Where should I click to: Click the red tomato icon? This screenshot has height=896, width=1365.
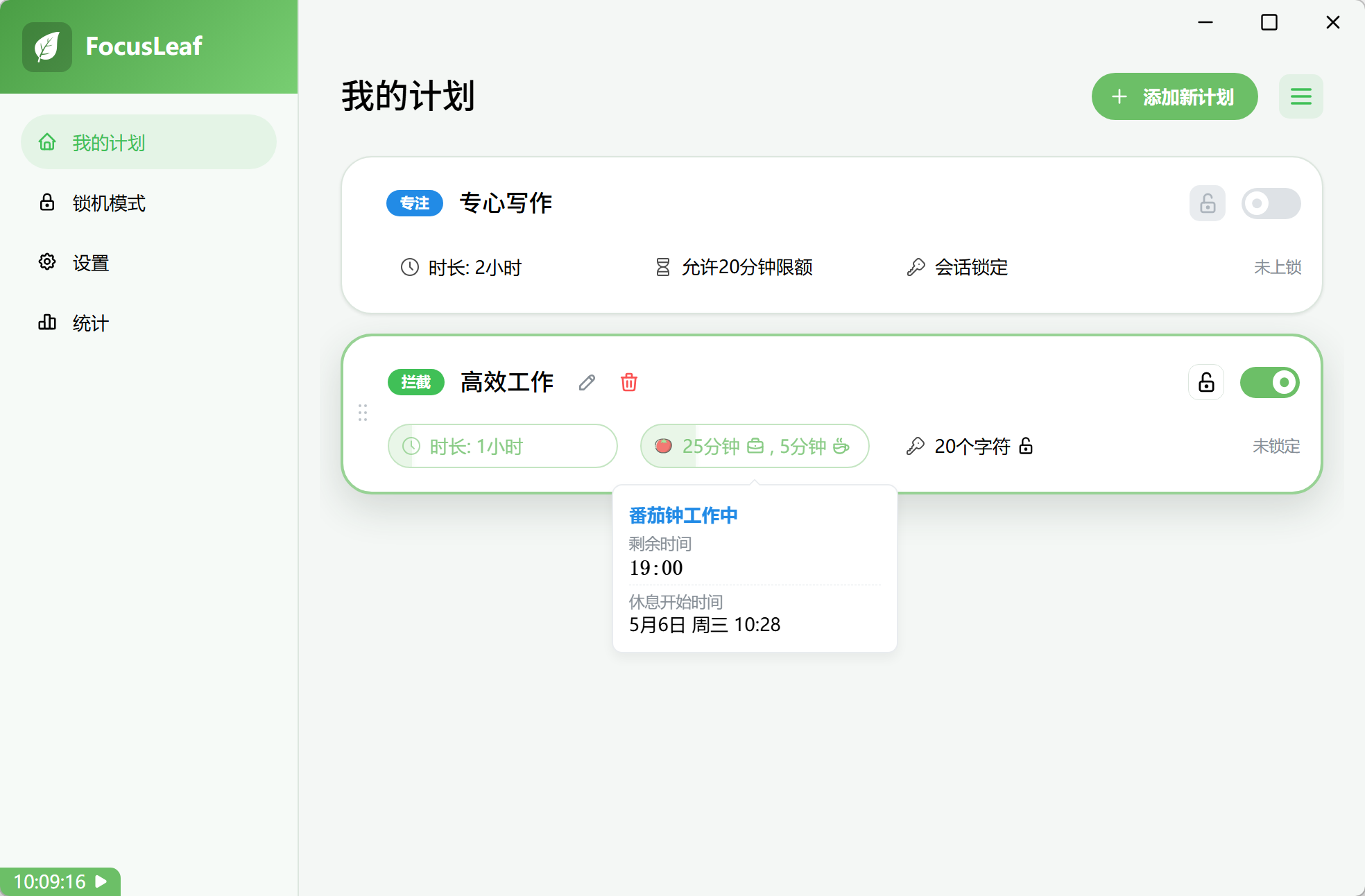(664, 446)
